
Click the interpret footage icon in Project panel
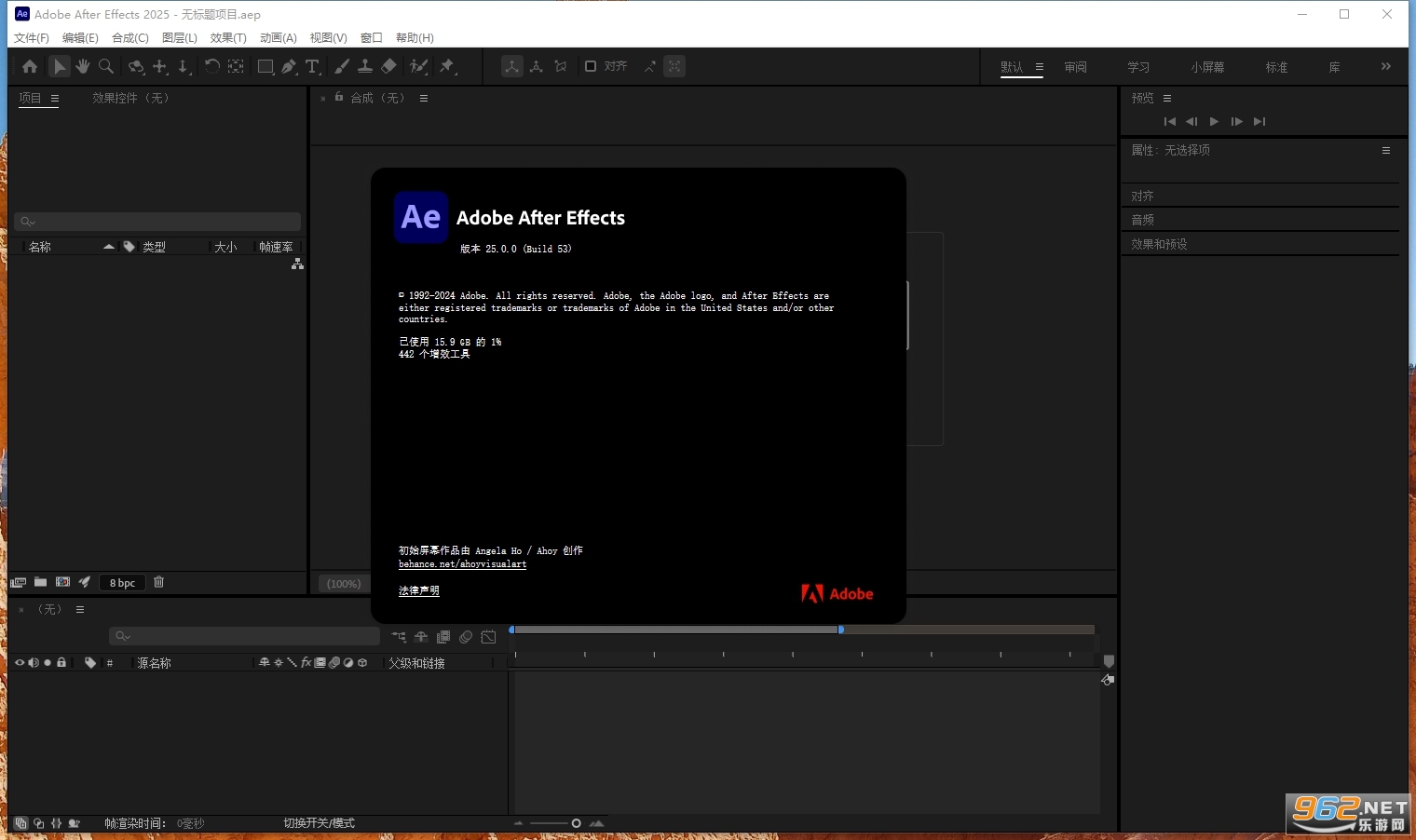pos(18,582)
